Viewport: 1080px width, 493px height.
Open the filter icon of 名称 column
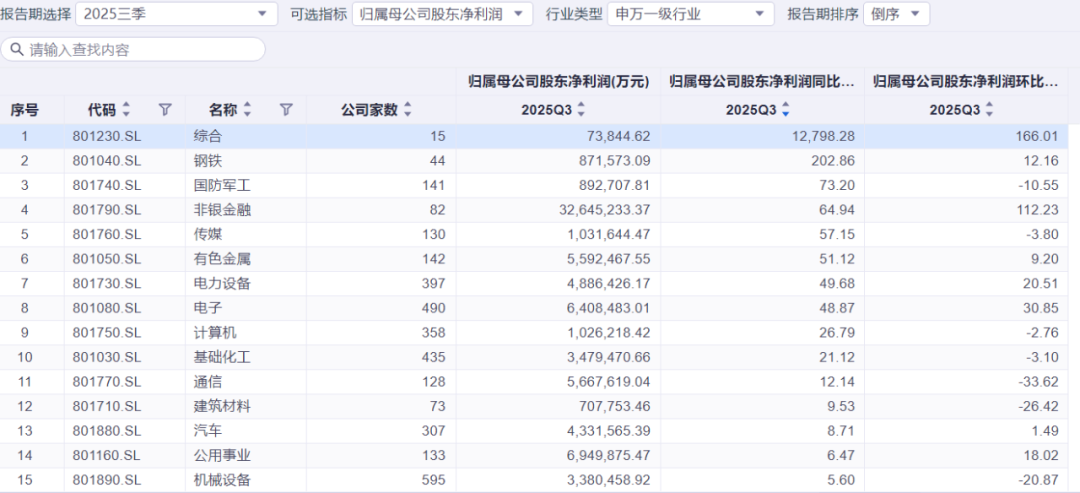click(287, 109)
